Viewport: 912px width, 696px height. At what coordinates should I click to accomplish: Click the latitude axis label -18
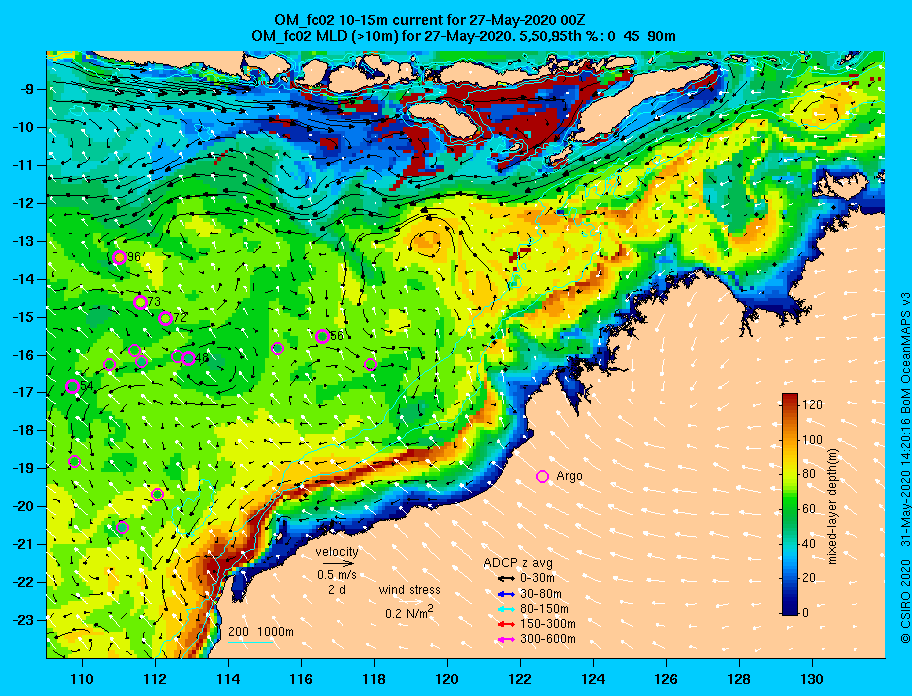(24, 431)
